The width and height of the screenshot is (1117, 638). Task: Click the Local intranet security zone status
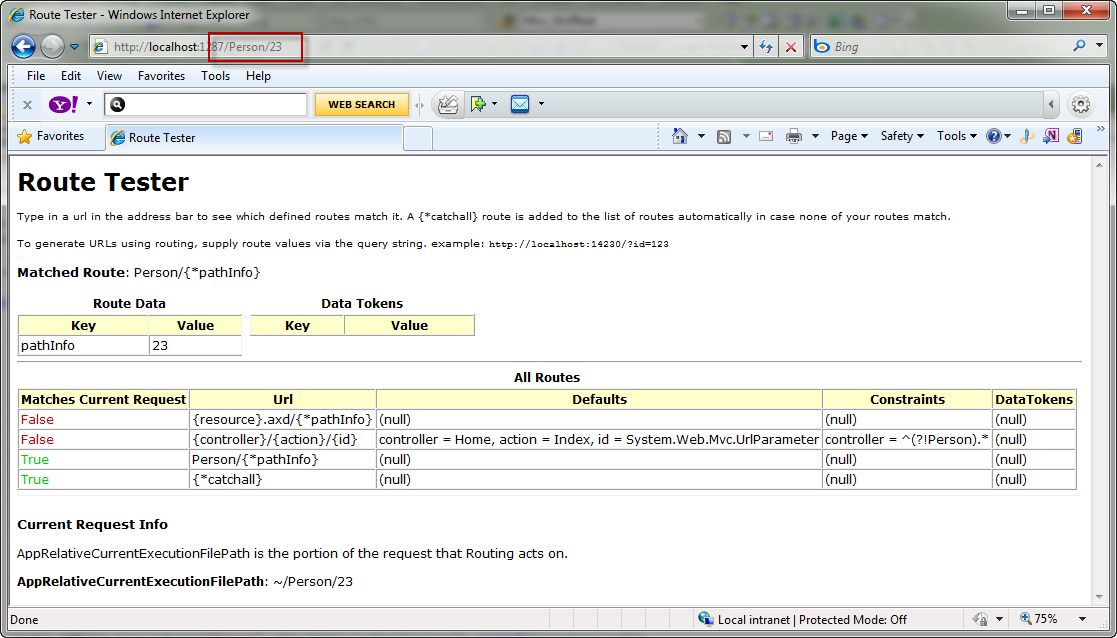tap(802, 619)
